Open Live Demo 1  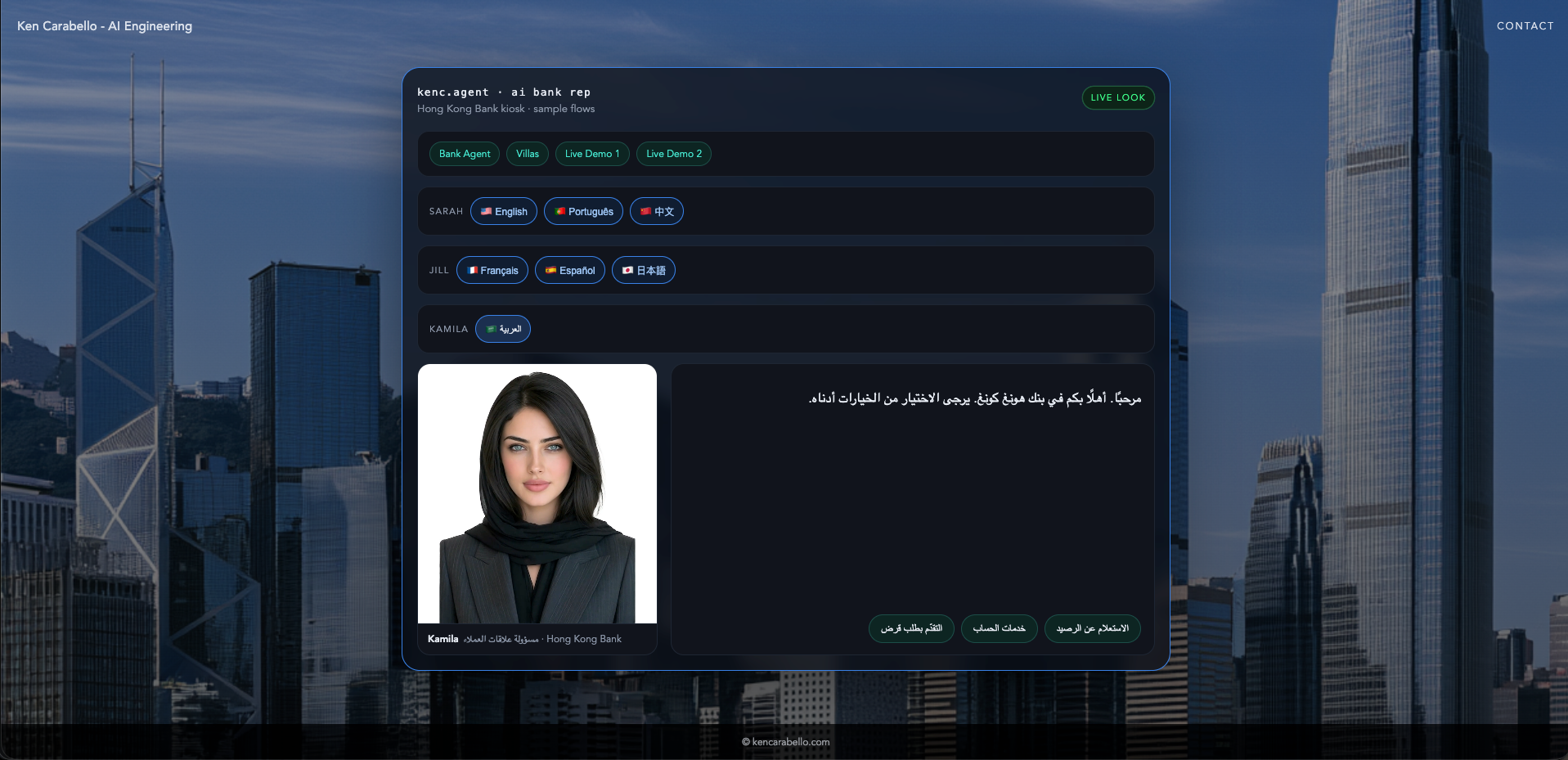pos(592,154)
